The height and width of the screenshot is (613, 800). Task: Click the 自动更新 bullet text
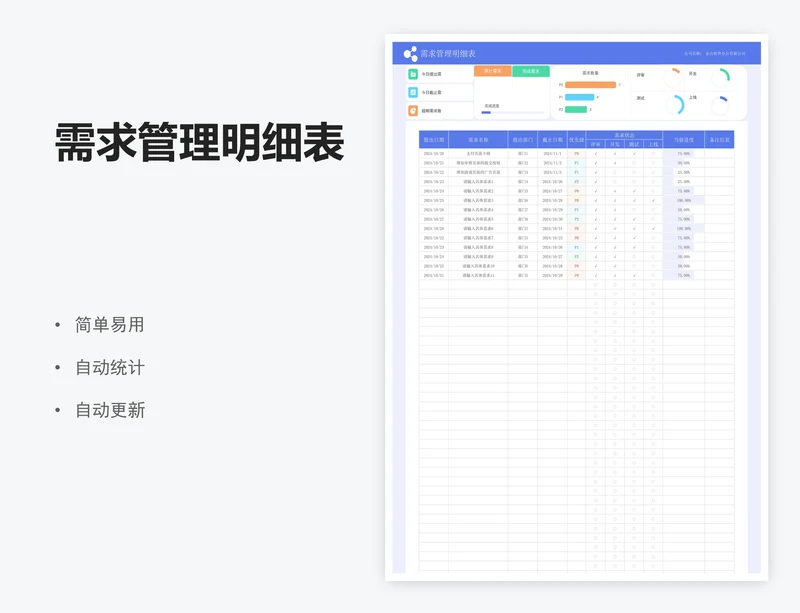110,410
